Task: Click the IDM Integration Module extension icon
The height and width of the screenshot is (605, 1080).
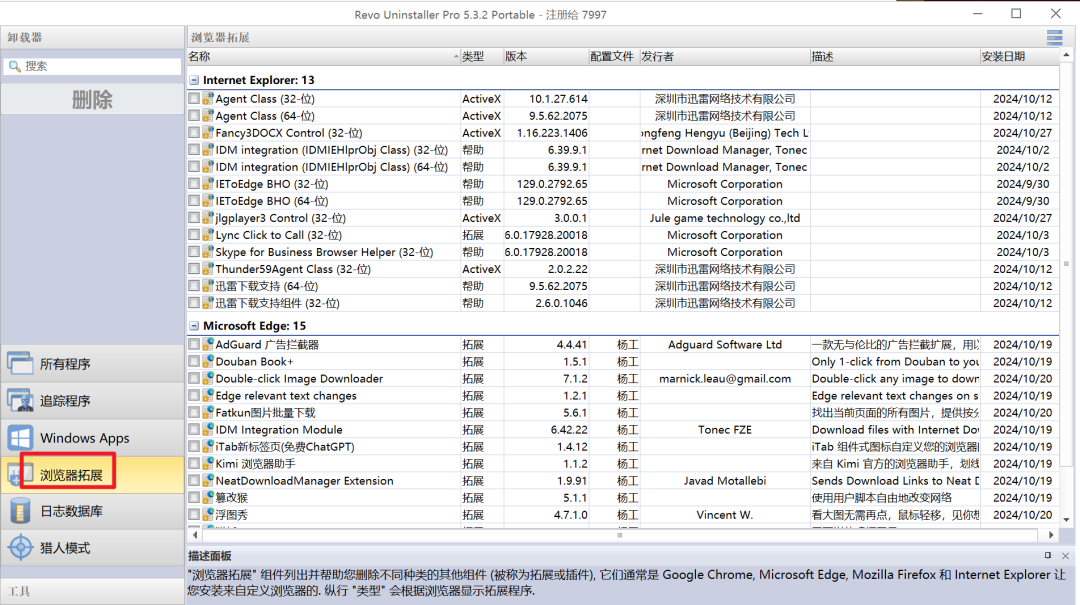Action: coord(208,429)
